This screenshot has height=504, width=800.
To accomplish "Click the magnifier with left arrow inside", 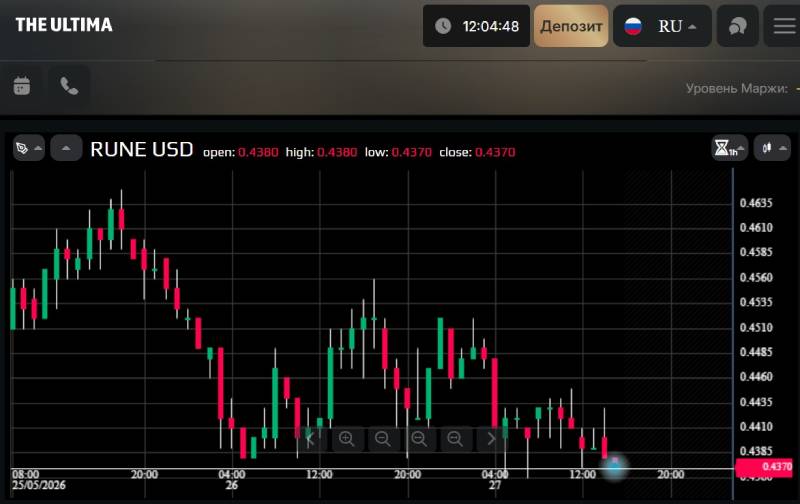I will click(419, 439).
